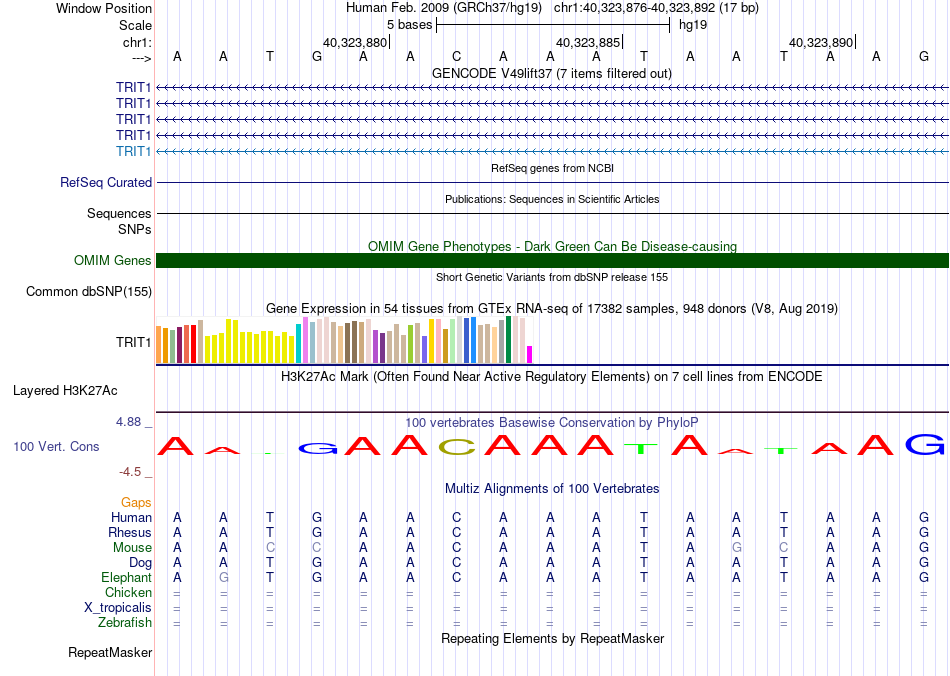Screen dimensions: 950x676
Task: Open RefSeq genes from NCBI track title
Action: tap(552, 168)
